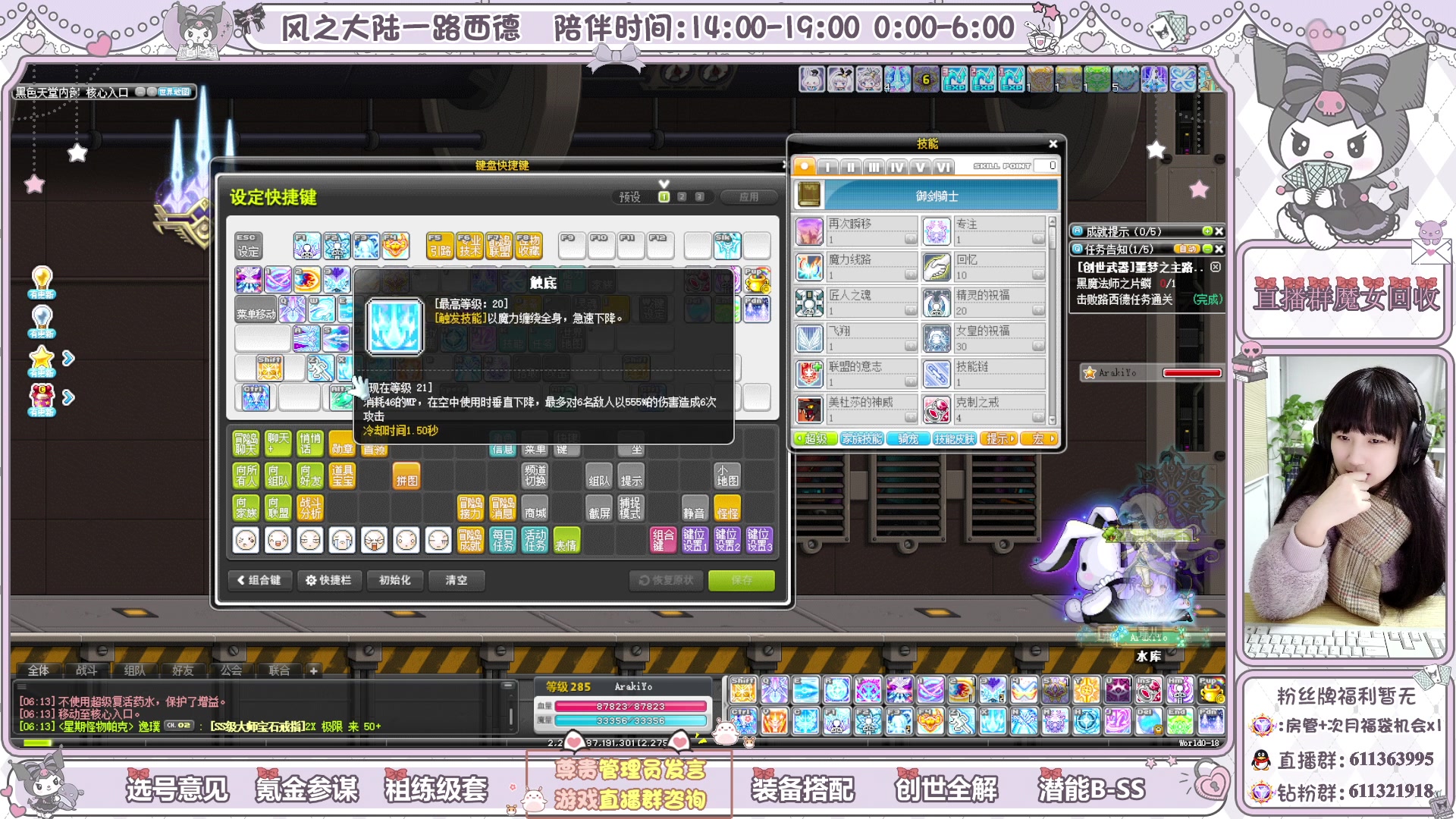Image resolution: width=1456 pixels, height=819 pixels.
Task: Switch to skill tab III
Action: tap(874, 167)
